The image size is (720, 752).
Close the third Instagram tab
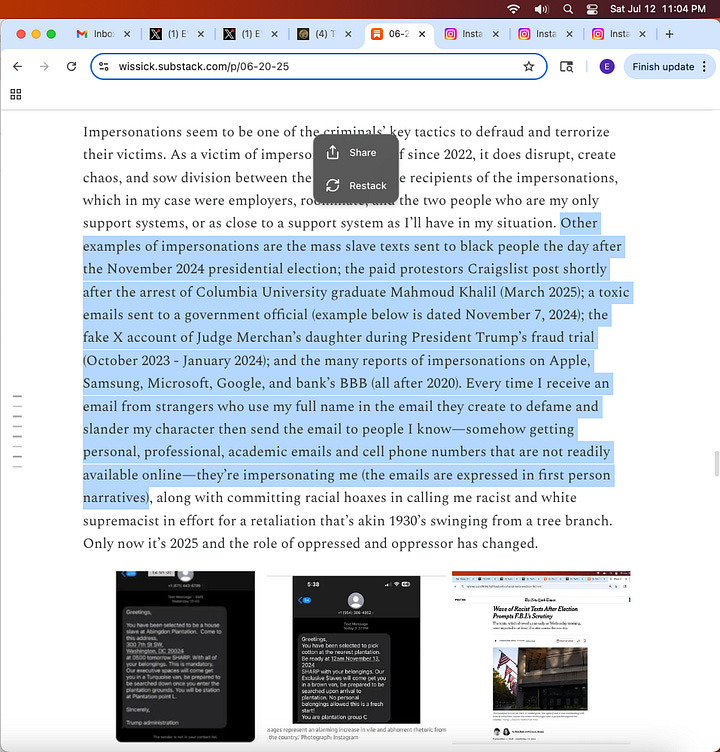pyautogui.click(x=643, y=34)
